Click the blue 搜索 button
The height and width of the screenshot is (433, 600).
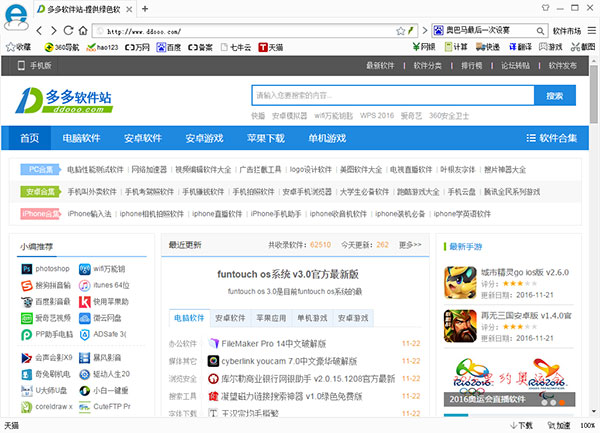point(555,96)
